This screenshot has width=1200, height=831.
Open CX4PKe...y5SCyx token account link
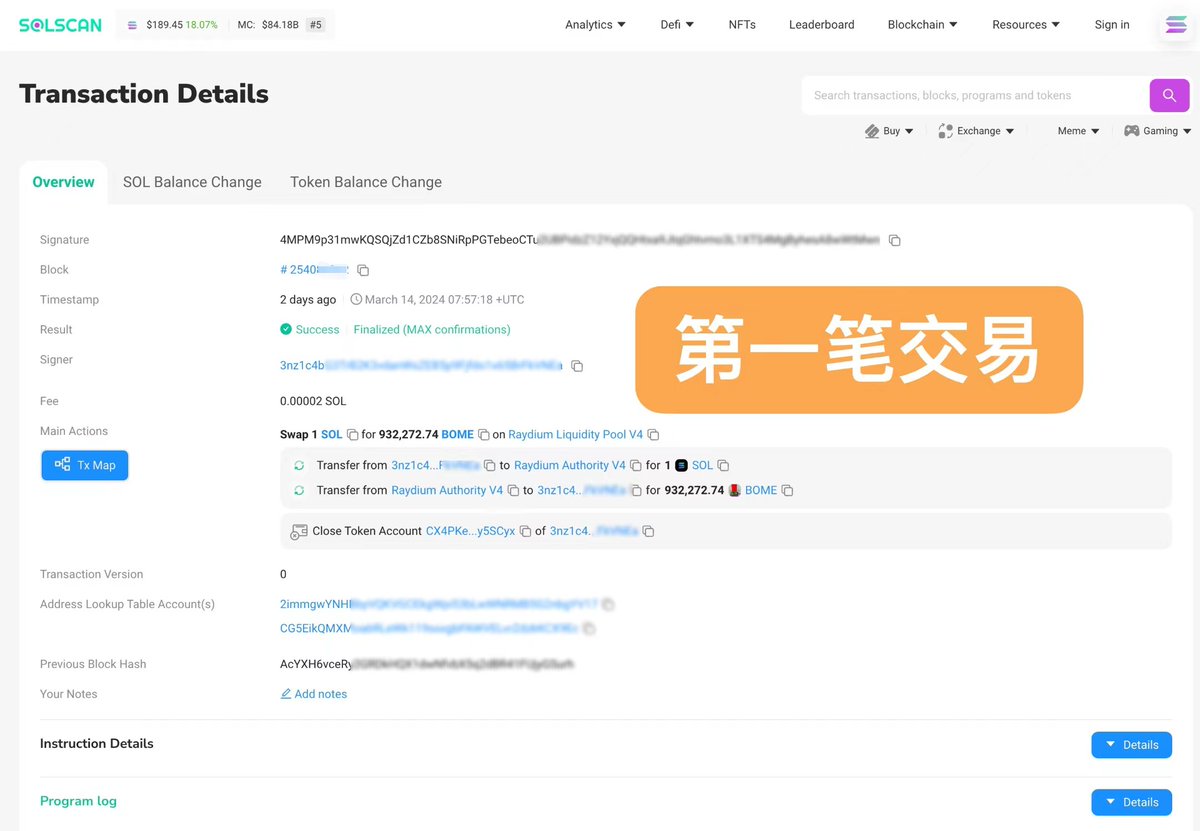(471, 532)
